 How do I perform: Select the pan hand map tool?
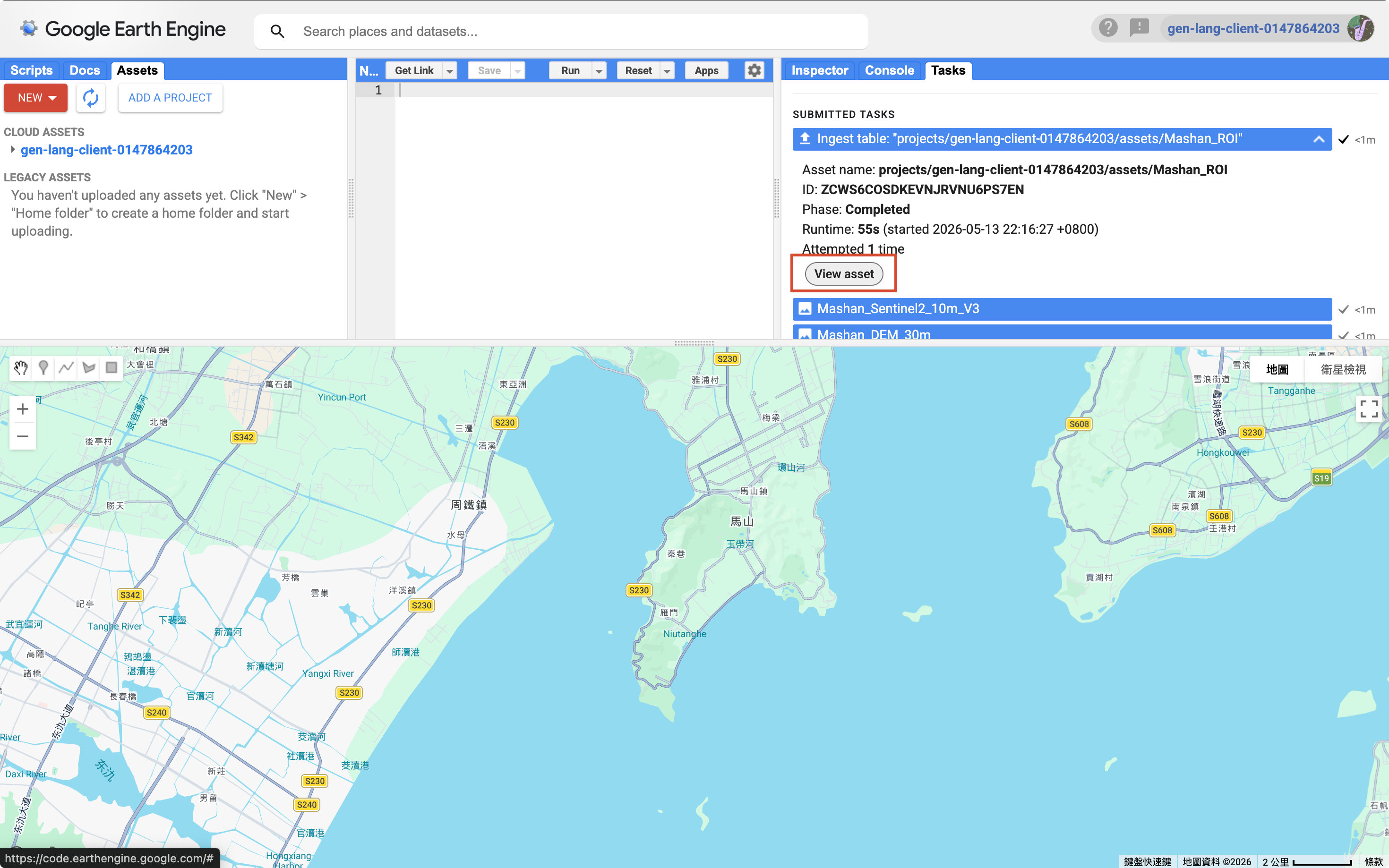click(x=21, y=367)
